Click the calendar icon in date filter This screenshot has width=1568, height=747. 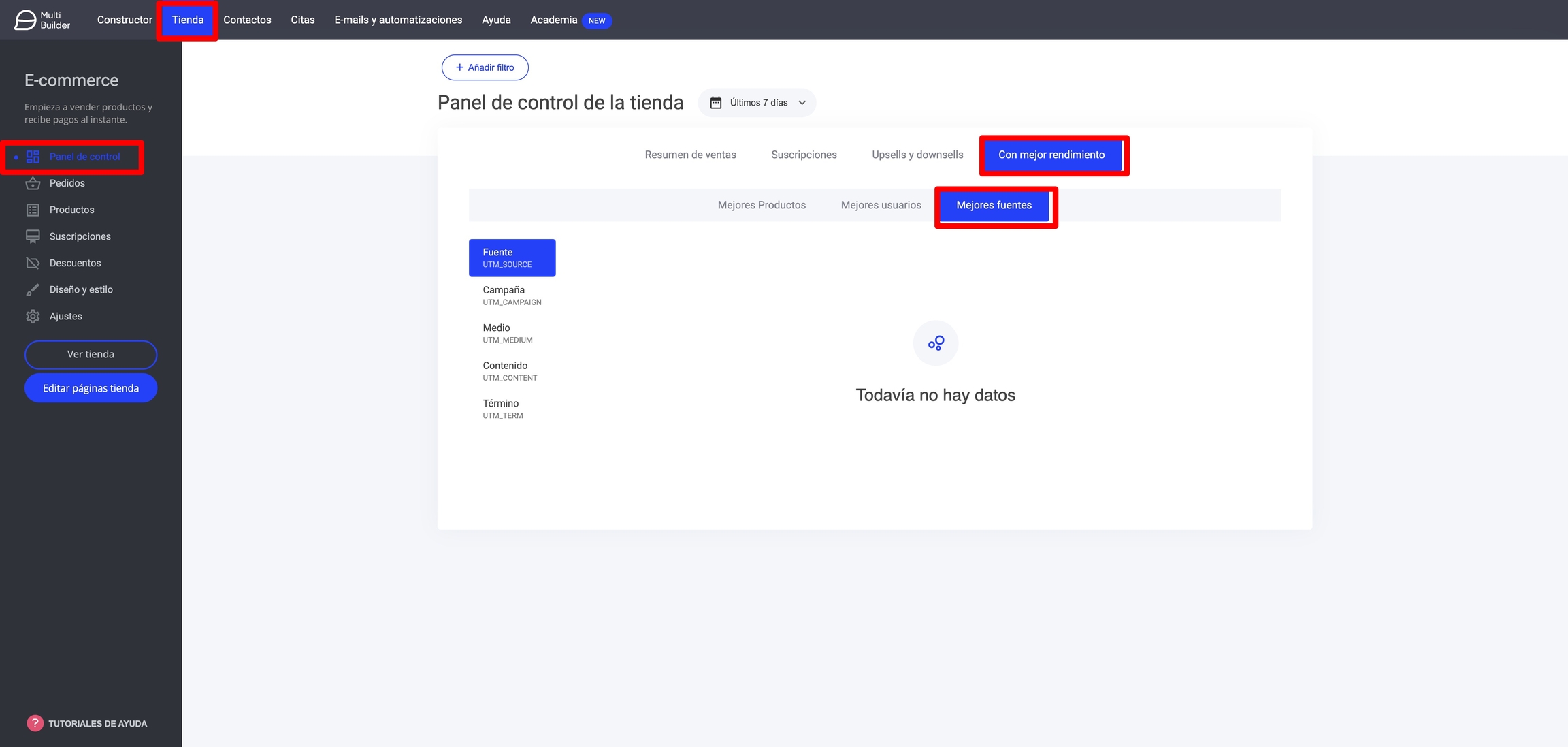coord(716,103)
